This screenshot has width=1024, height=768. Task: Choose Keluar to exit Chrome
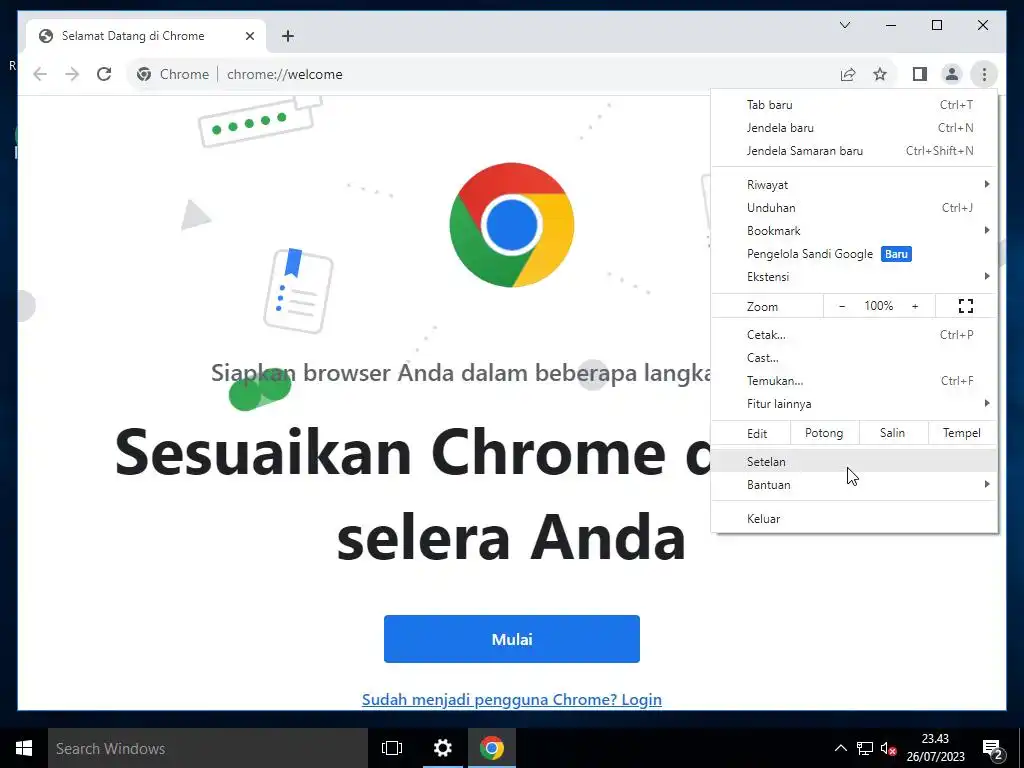pyautogui.click(x=854, y=519)
